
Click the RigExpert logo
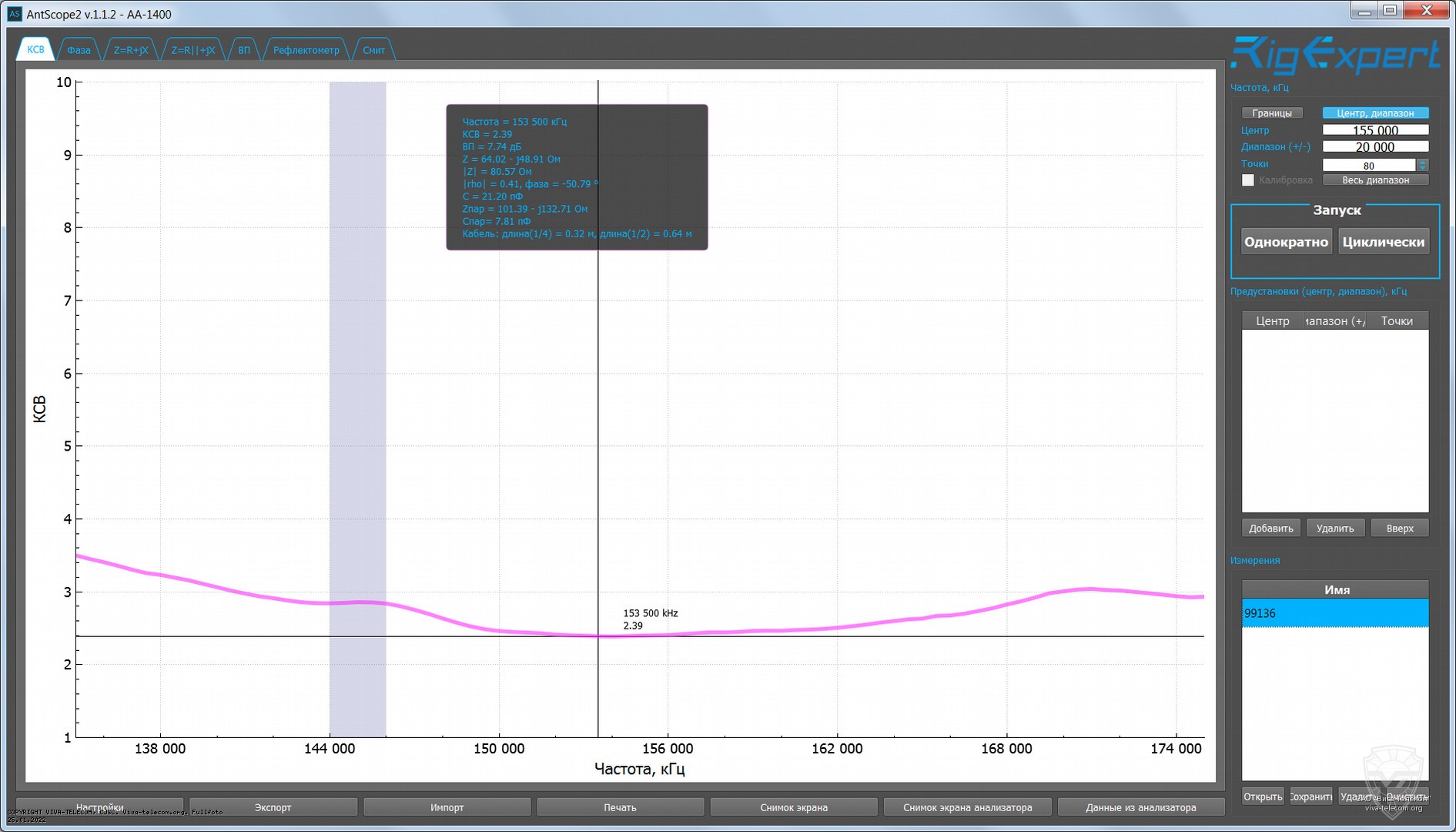click(x=1334, y=56)
